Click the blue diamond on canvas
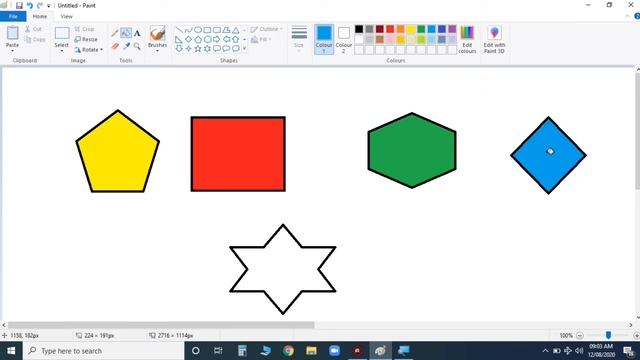 click(x=549, y=155)
